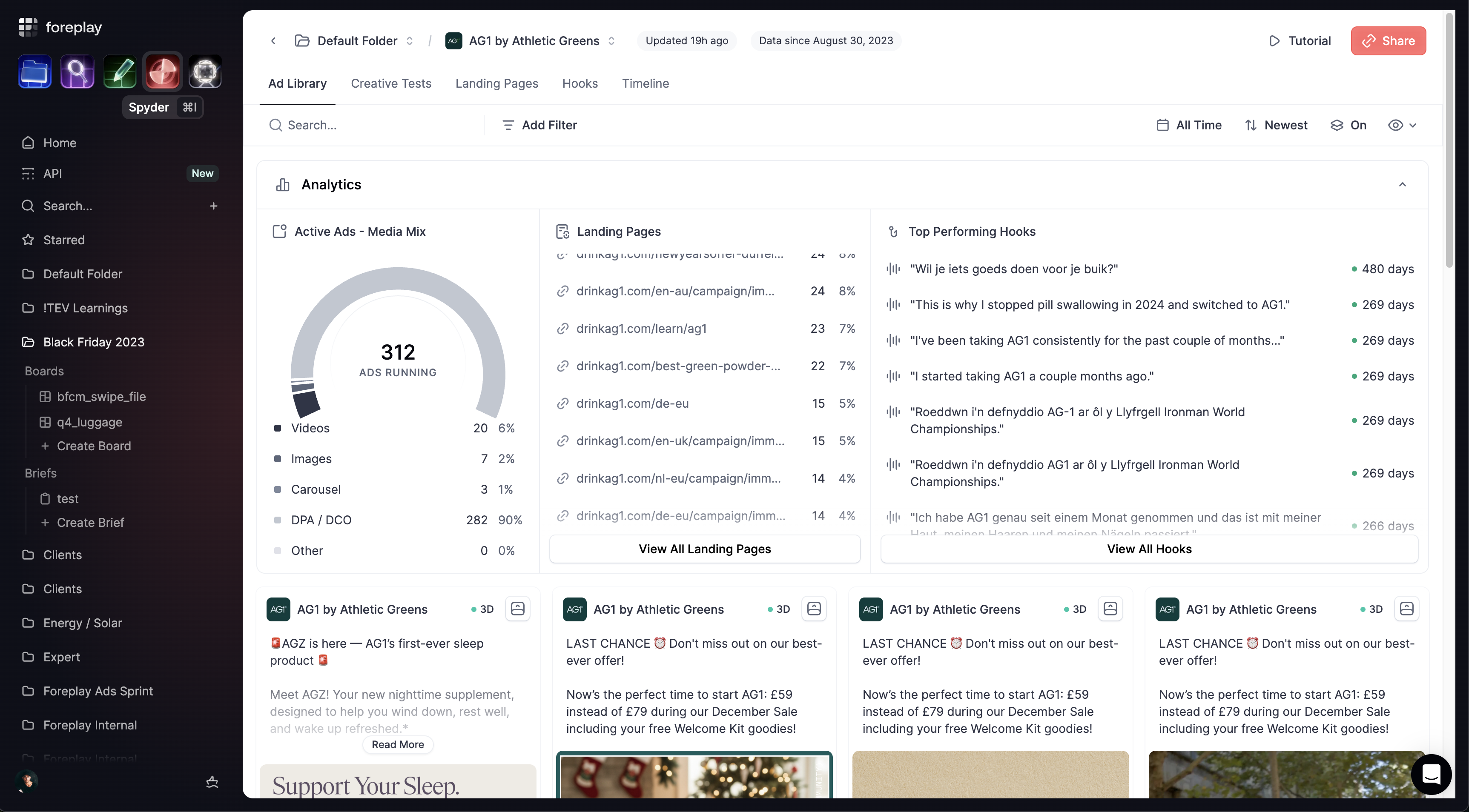Open the All Time date range dropdown
The image size is (1469, 812).
coord(1189,125)
